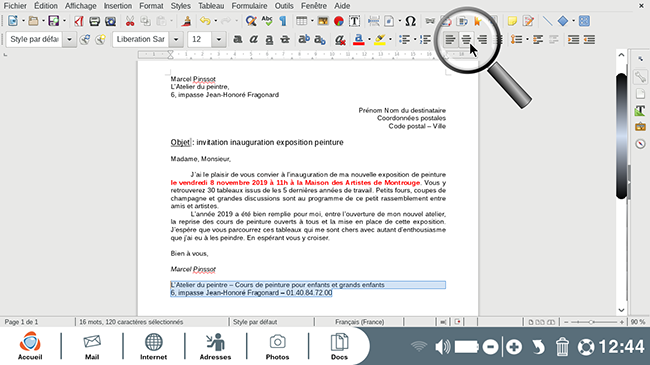This screenshot has width=650, height=365.
Task: Open the Affichage menu
Action: pyautogui.click(x=80, y=6)
